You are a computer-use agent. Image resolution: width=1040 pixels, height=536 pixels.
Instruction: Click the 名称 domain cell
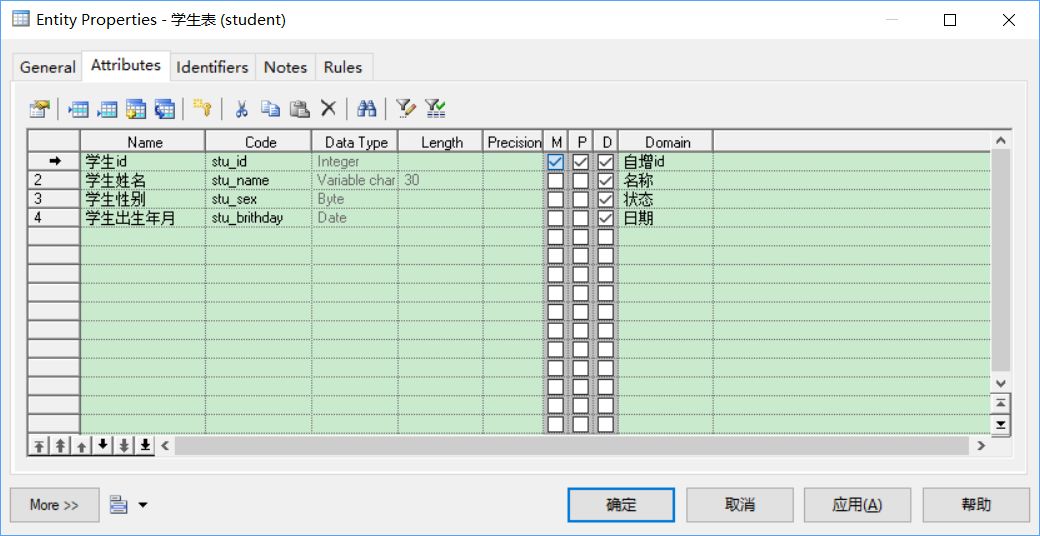[x=666, y=180]
